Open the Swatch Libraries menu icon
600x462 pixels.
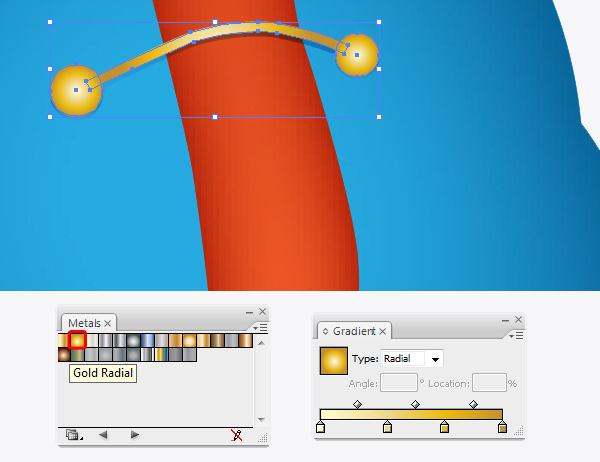pyautogui.click(x=73, y=435)
